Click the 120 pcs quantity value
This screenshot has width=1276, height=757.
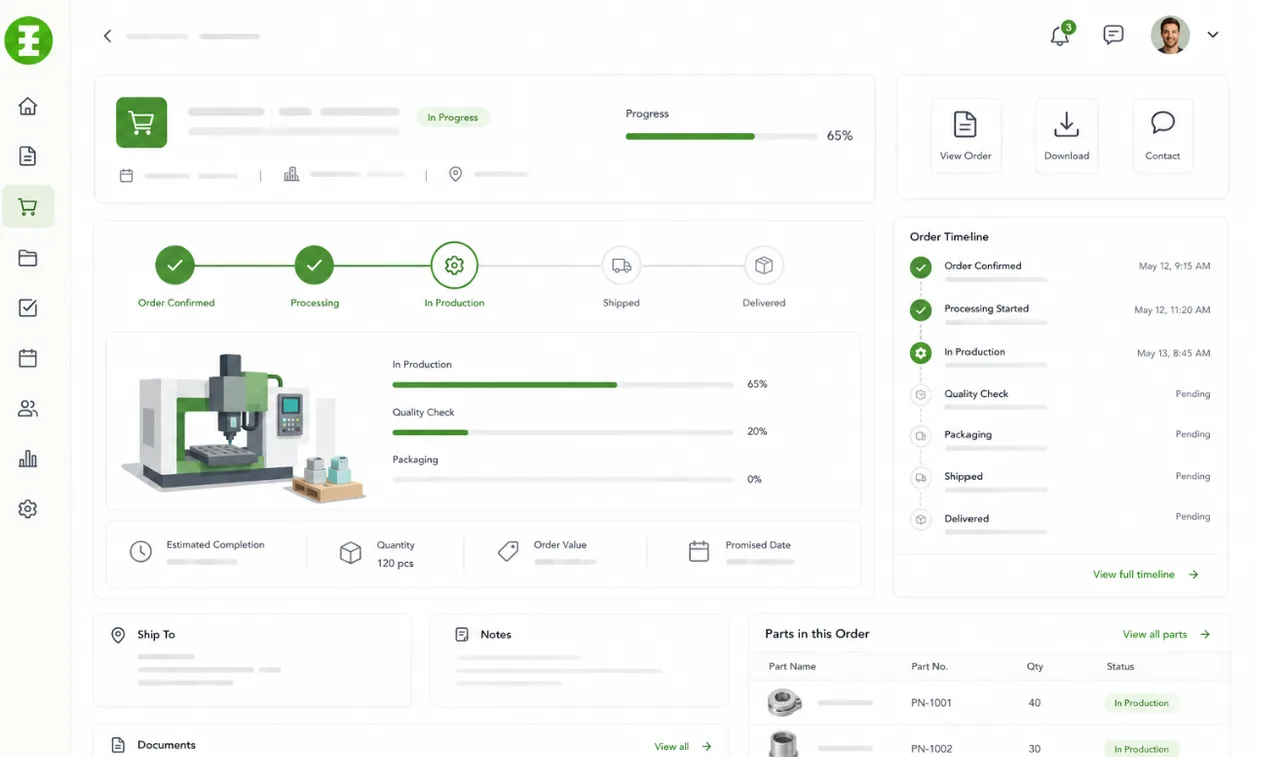click(395, 564)
